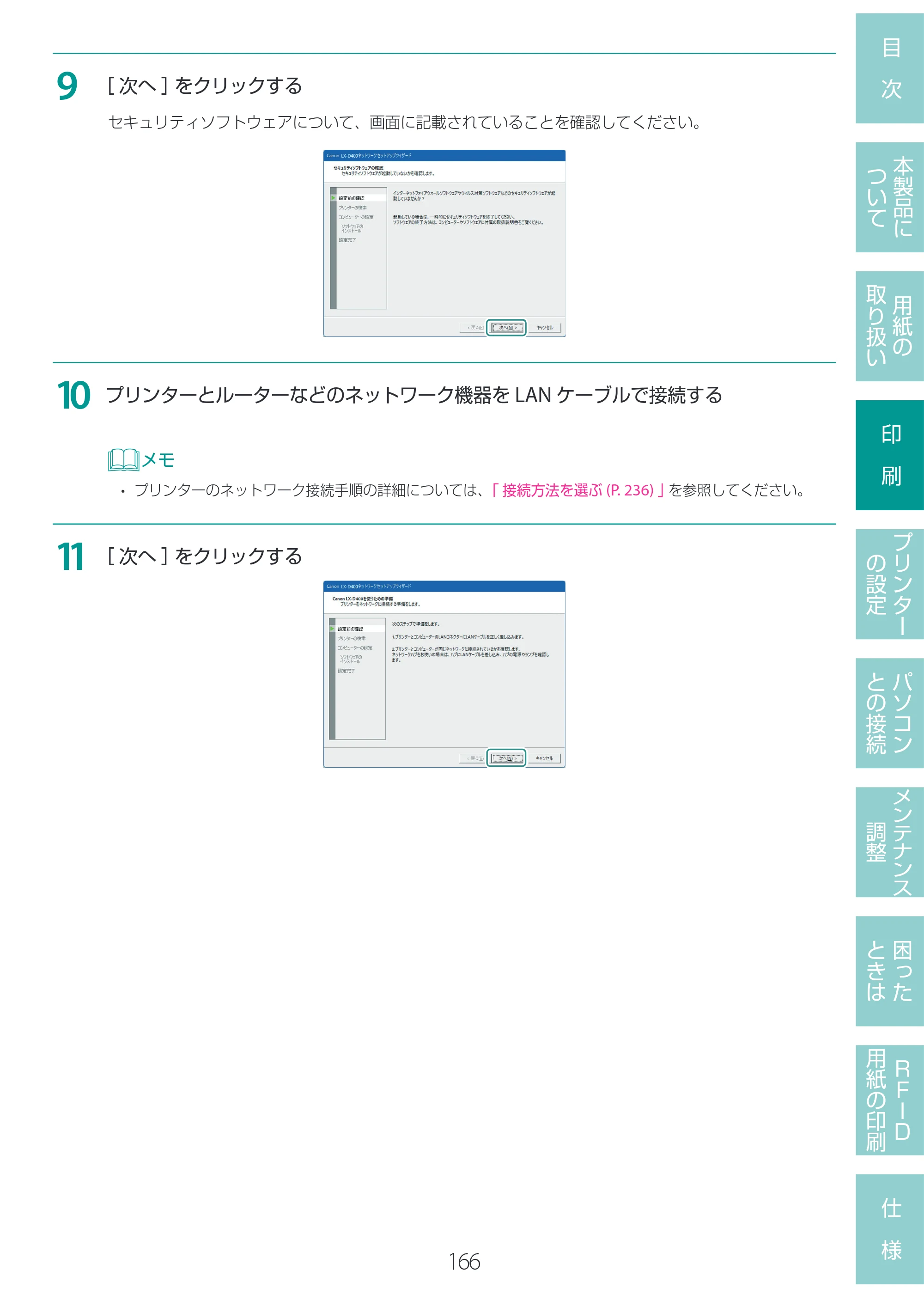
Task: Click the step 9 heading ［次へ］をクリックする
Action: [205, 86]
